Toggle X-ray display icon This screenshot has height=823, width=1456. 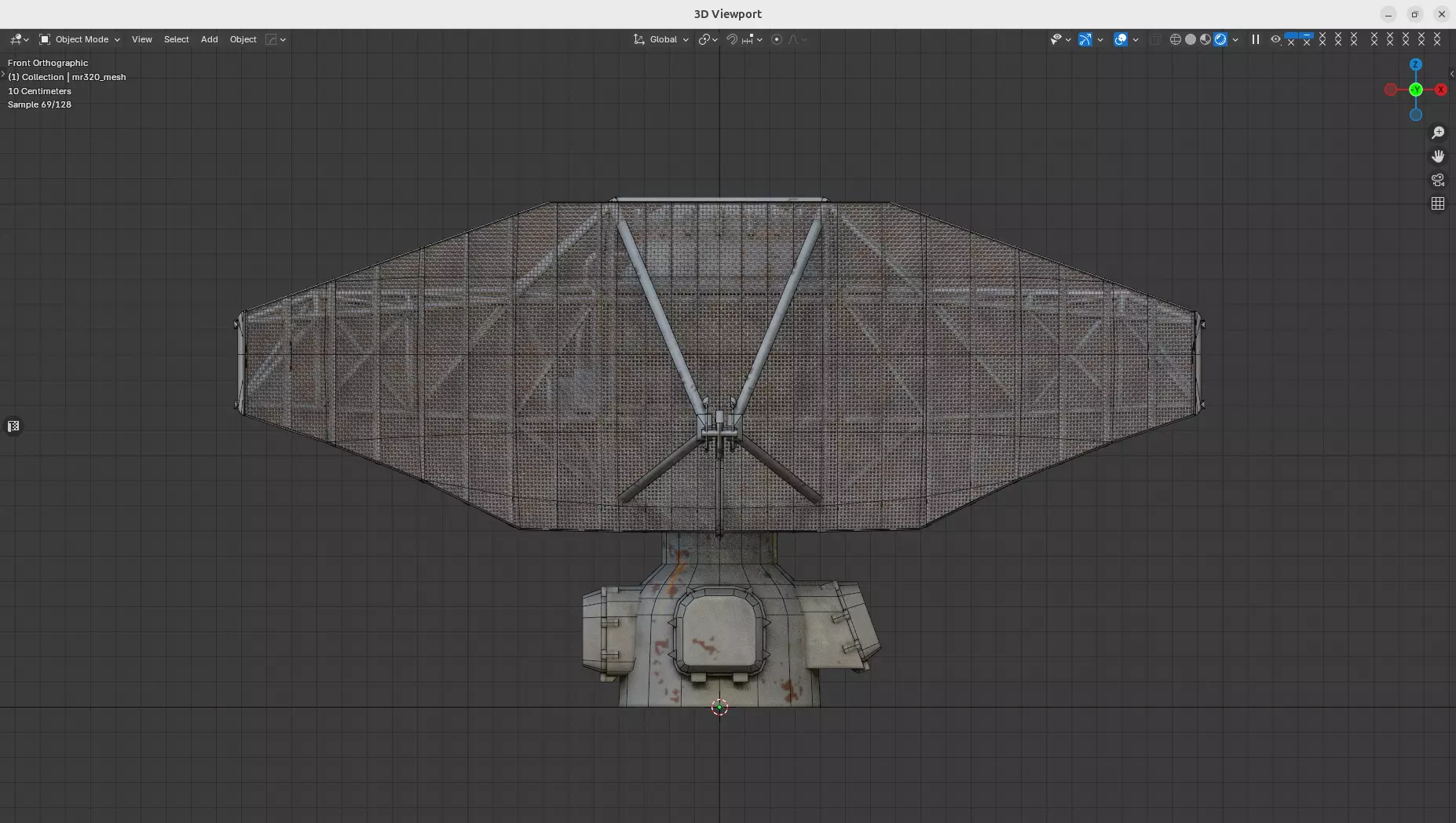point(1155,39)
